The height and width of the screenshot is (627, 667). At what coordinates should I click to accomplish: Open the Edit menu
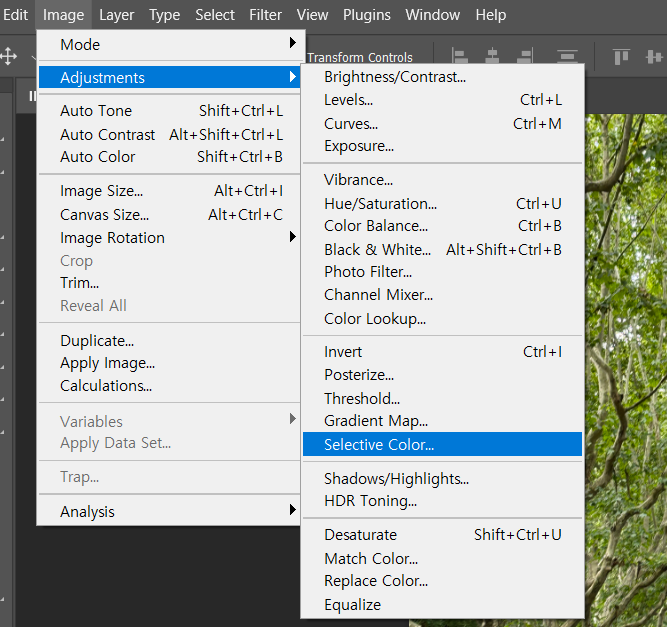(15, 15)
